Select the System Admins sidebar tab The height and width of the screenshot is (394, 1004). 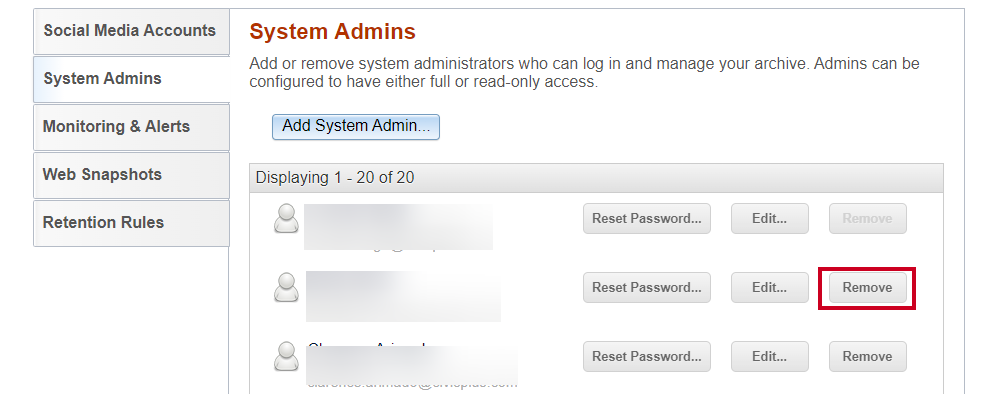[131, 79]
